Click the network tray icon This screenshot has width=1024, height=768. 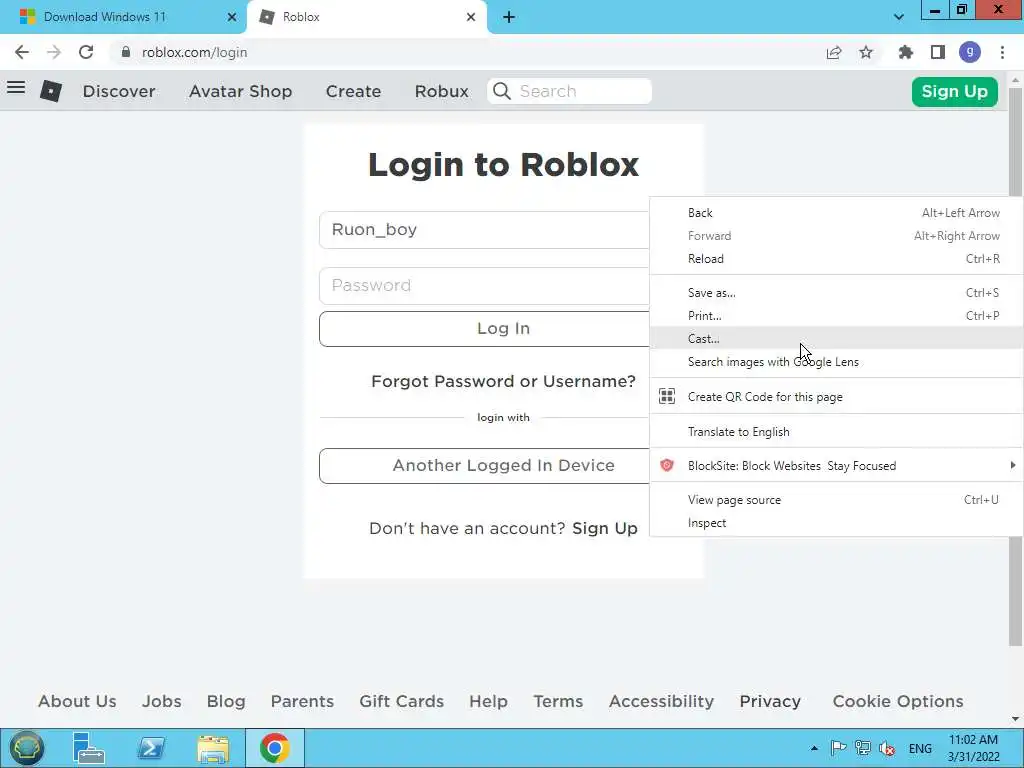(863, 748)
